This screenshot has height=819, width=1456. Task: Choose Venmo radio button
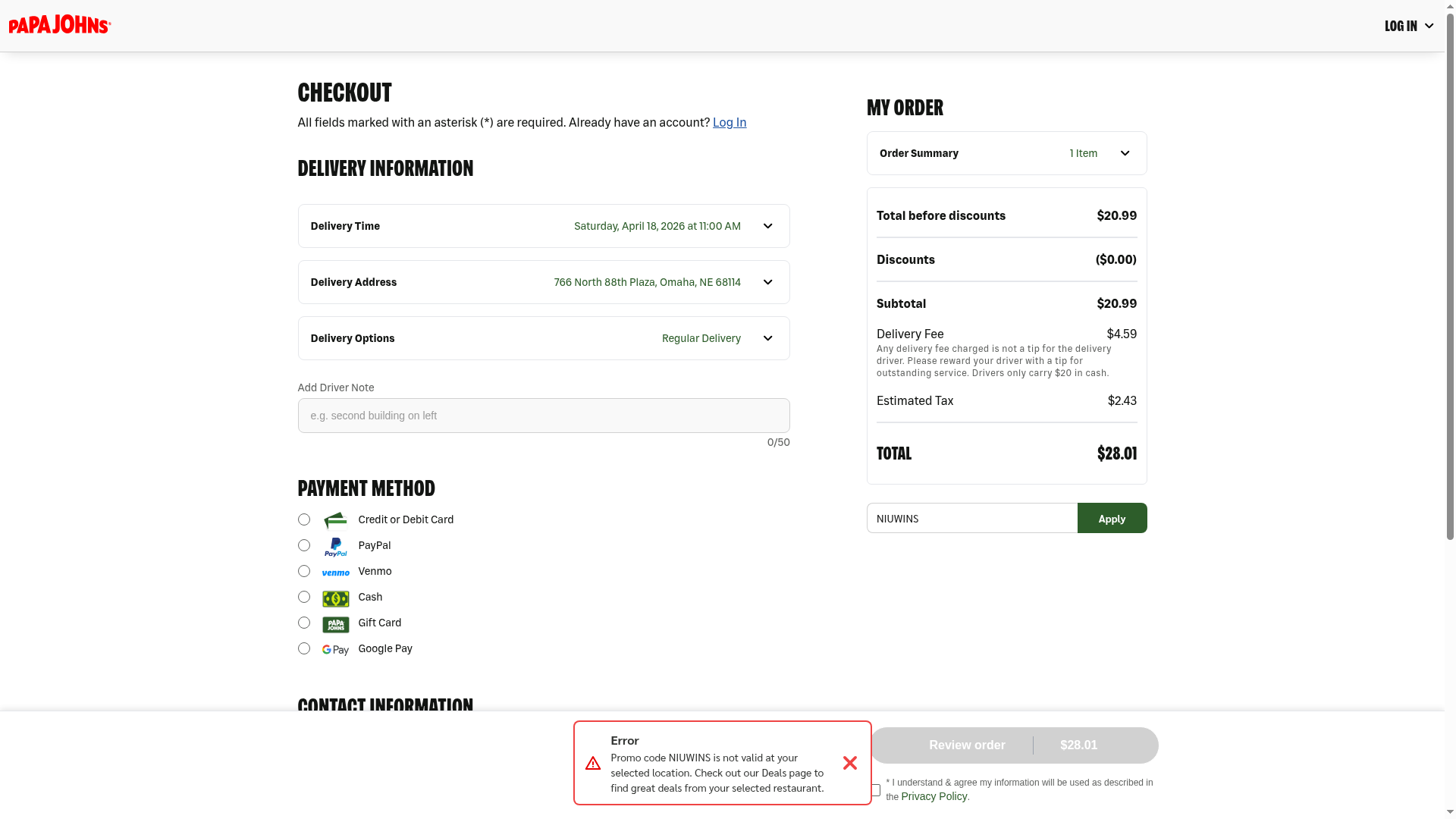coord(304,571)
